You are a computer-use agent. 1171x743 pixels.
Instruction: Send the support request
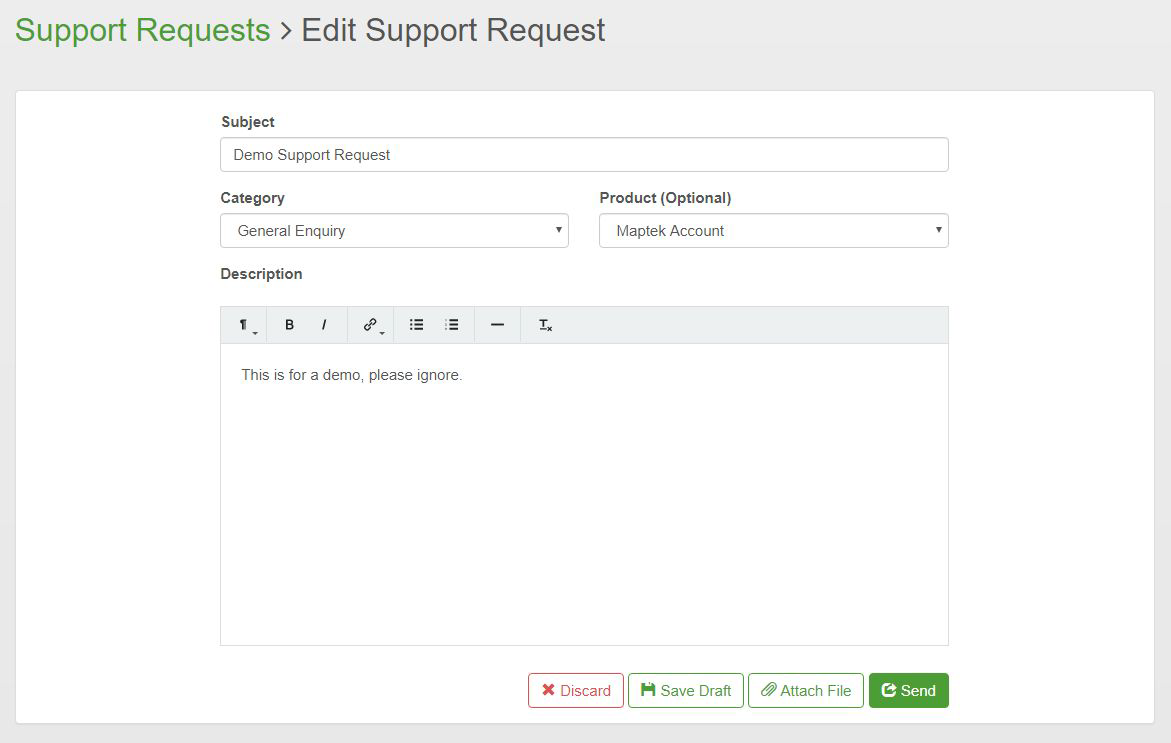coord(909,691)
